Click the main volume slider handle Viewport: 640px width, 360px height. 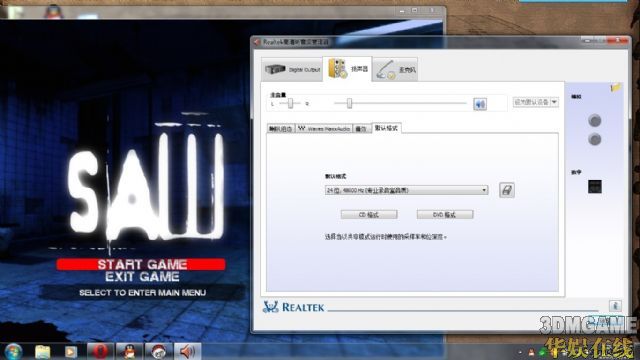click(x=349, y=103)
